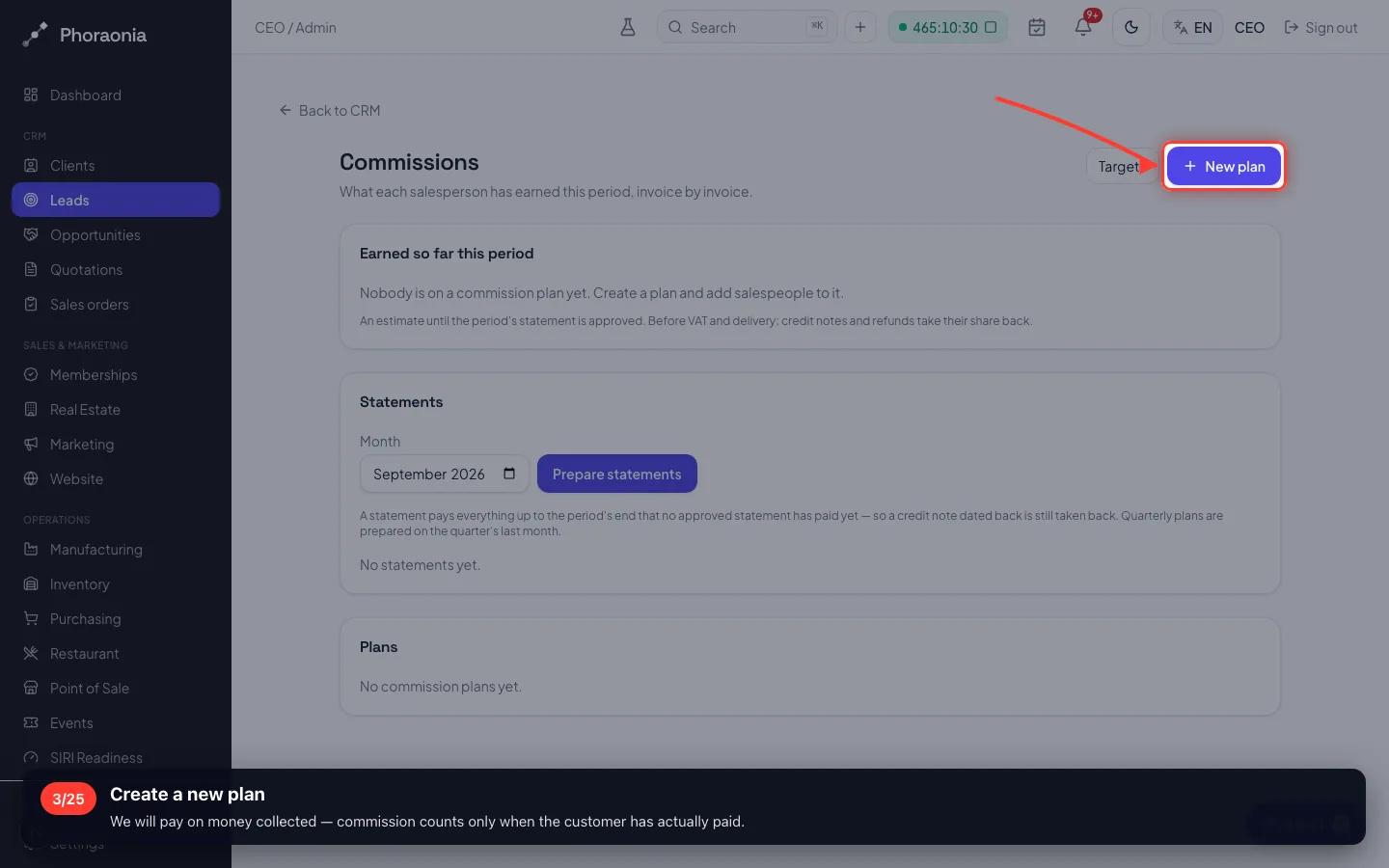Click the Website globe icon

pyautogui.click(x=31, y=479)
